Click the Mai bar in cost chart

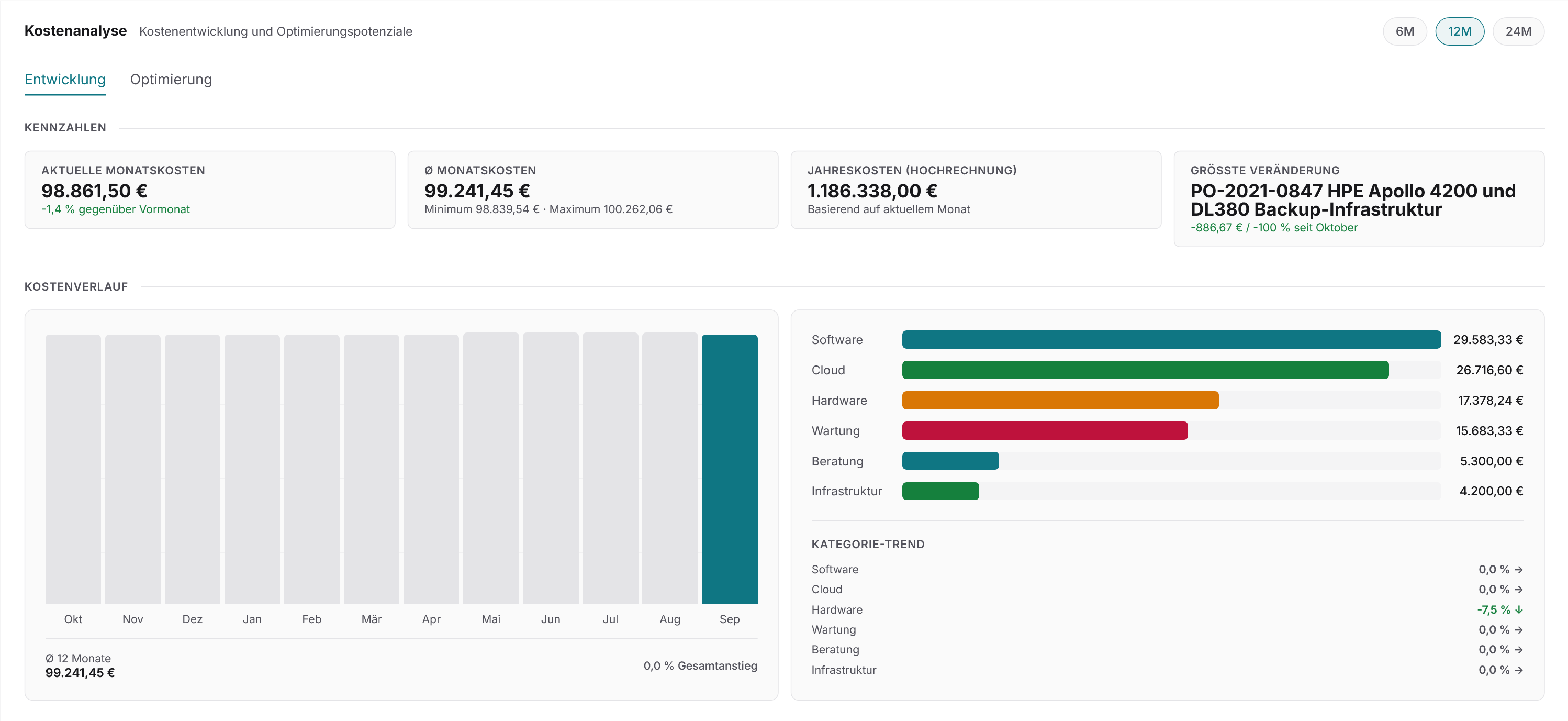pos(490,468)
